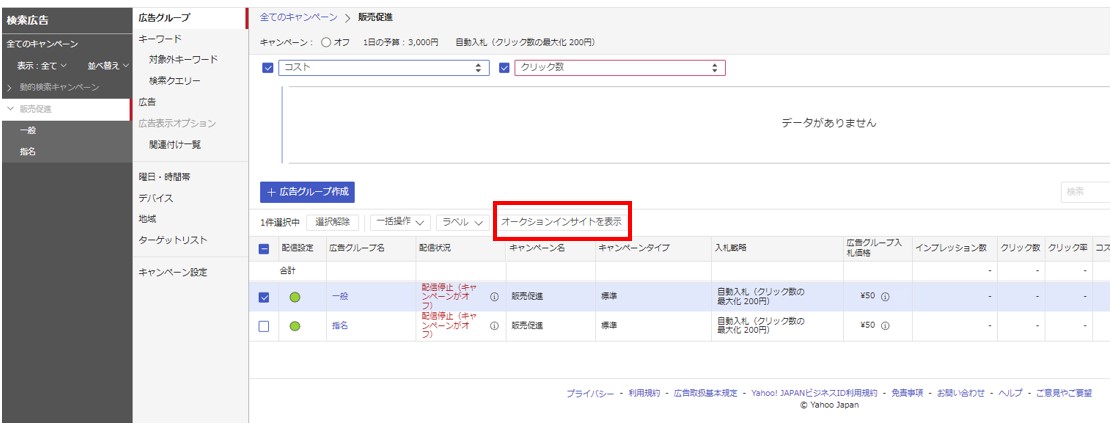The width and height of the screenshot is (1111, 425).
Task: Click 全てのキャンペーン breadcrumb link
Action: click(x=298, y=16)
